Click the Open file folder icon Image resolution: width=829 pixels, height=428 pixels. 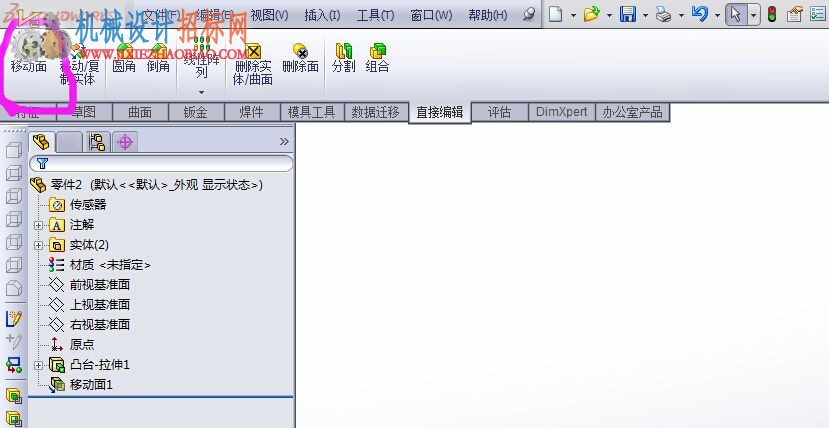click(592, 14)
